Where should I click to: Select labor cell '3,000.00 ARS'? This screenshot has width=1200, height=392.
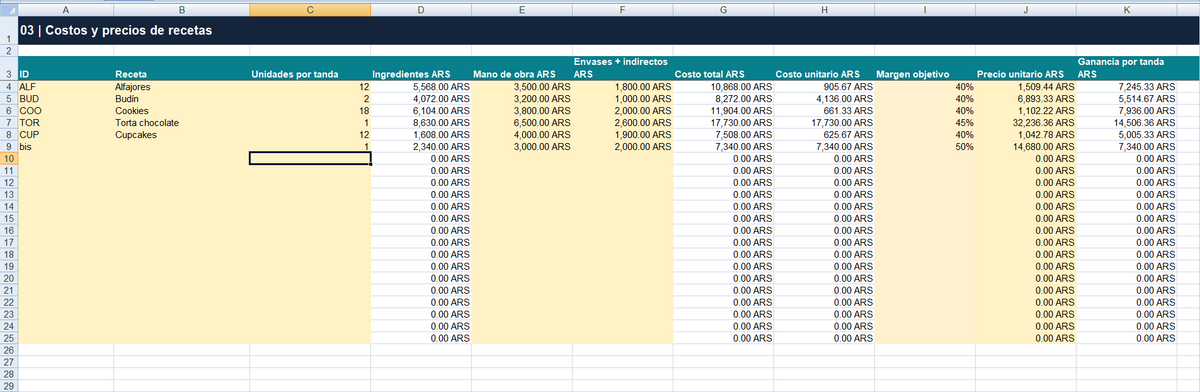pos(522,147)
